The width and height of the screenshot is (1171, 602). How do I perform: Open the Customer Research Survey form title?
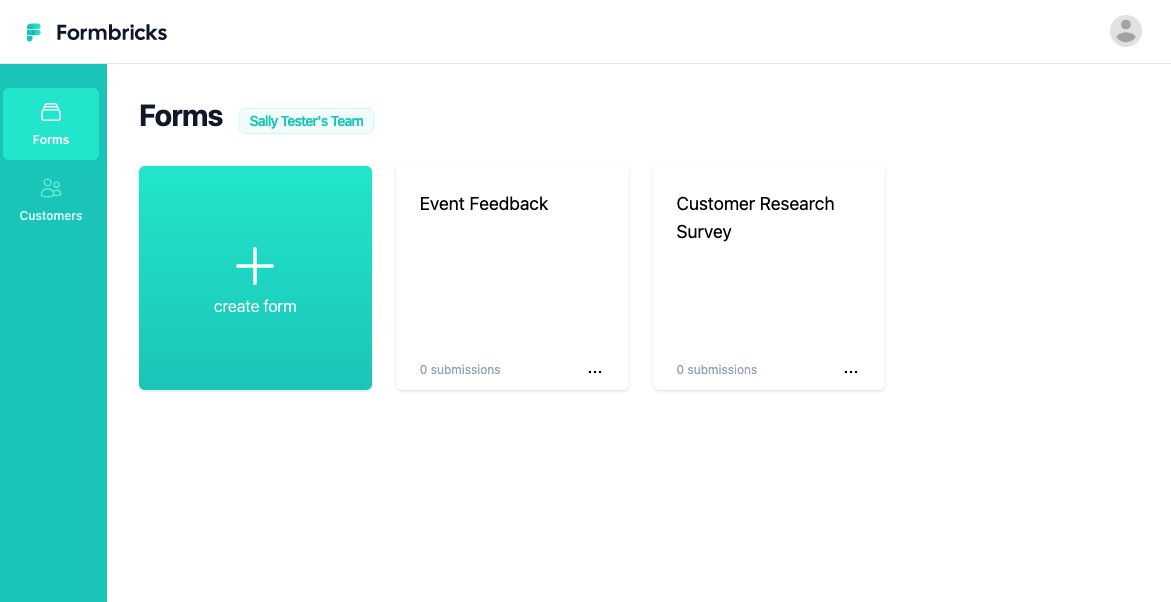coord(755,217)
